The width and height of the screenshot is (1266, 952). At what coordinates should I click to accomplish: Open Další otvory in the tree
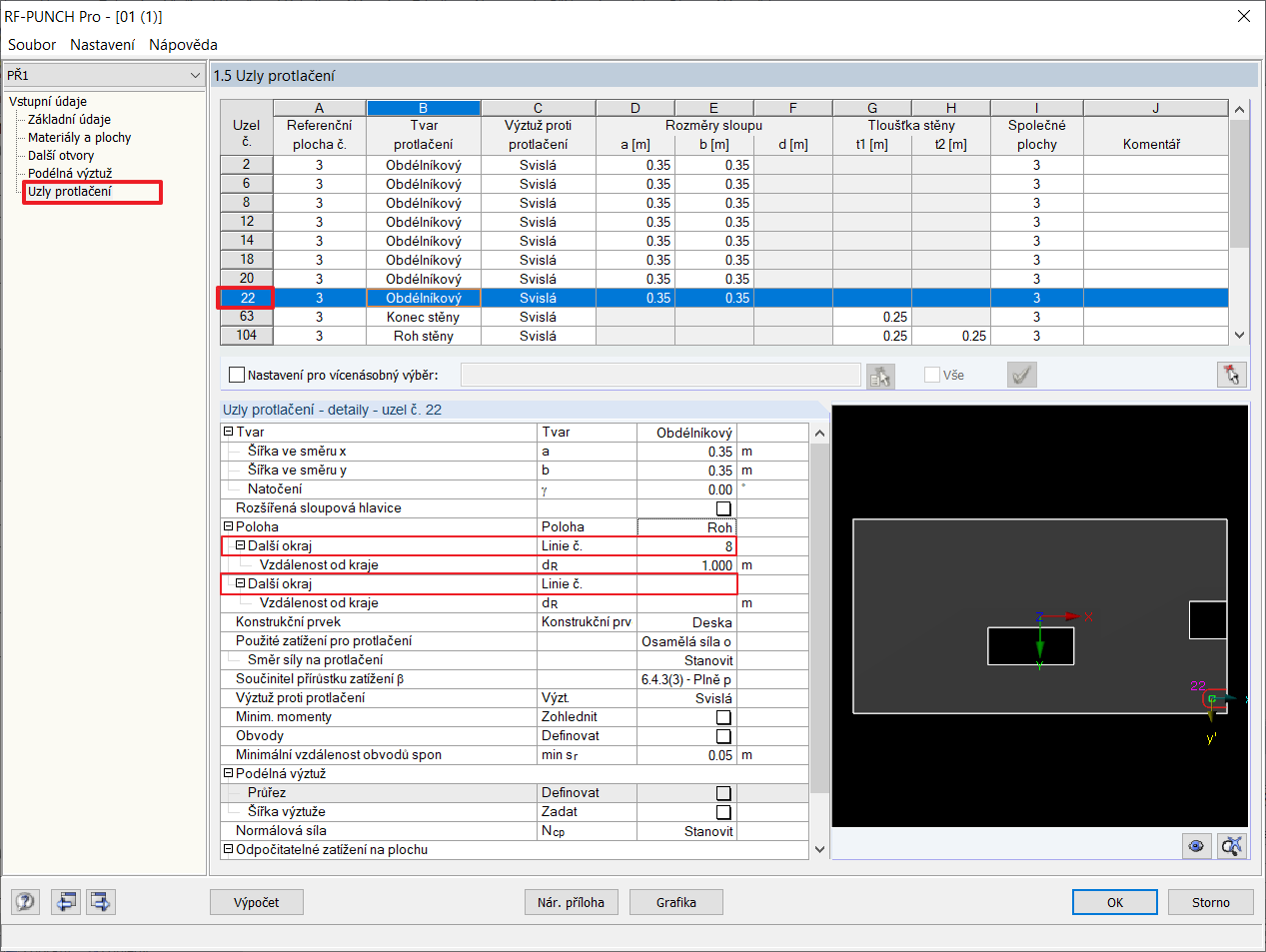click(61, 156)
